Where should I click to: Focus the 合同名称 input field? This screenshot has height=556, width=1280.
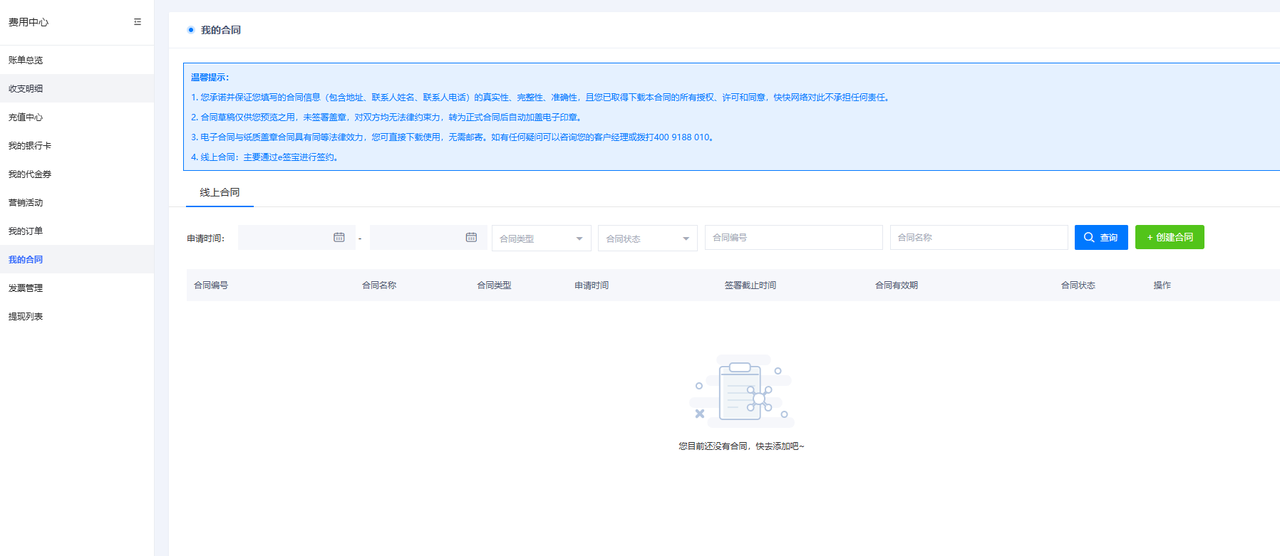[x=979, y=238]
